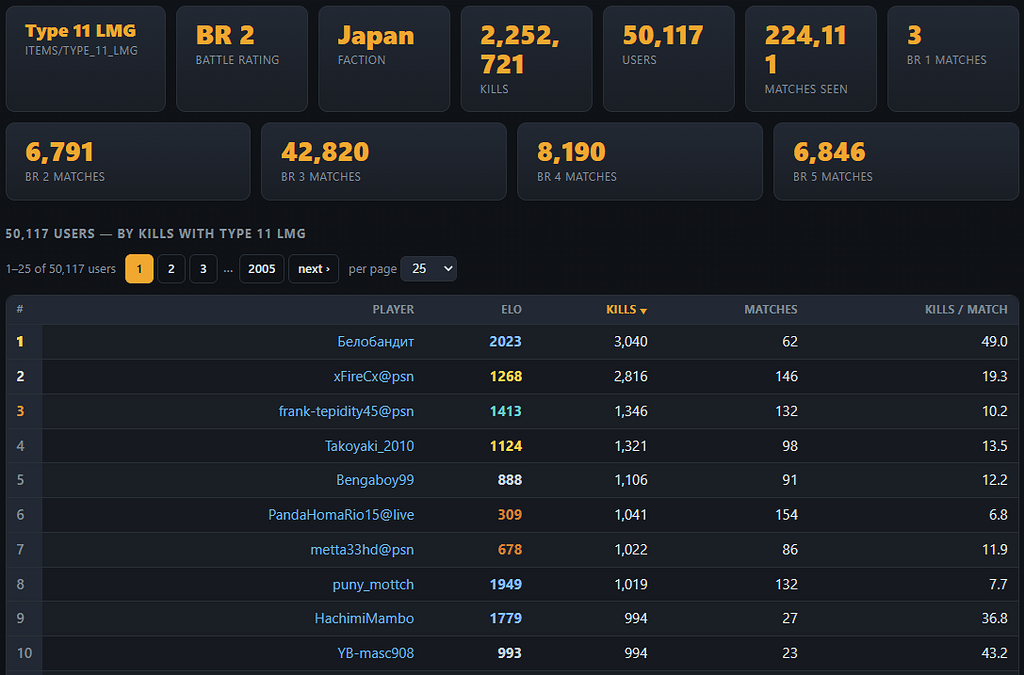This screenshot has height=675, width=1024.
Task: Sort table by MATCHES column header
Action: click(x=771, y=309)
